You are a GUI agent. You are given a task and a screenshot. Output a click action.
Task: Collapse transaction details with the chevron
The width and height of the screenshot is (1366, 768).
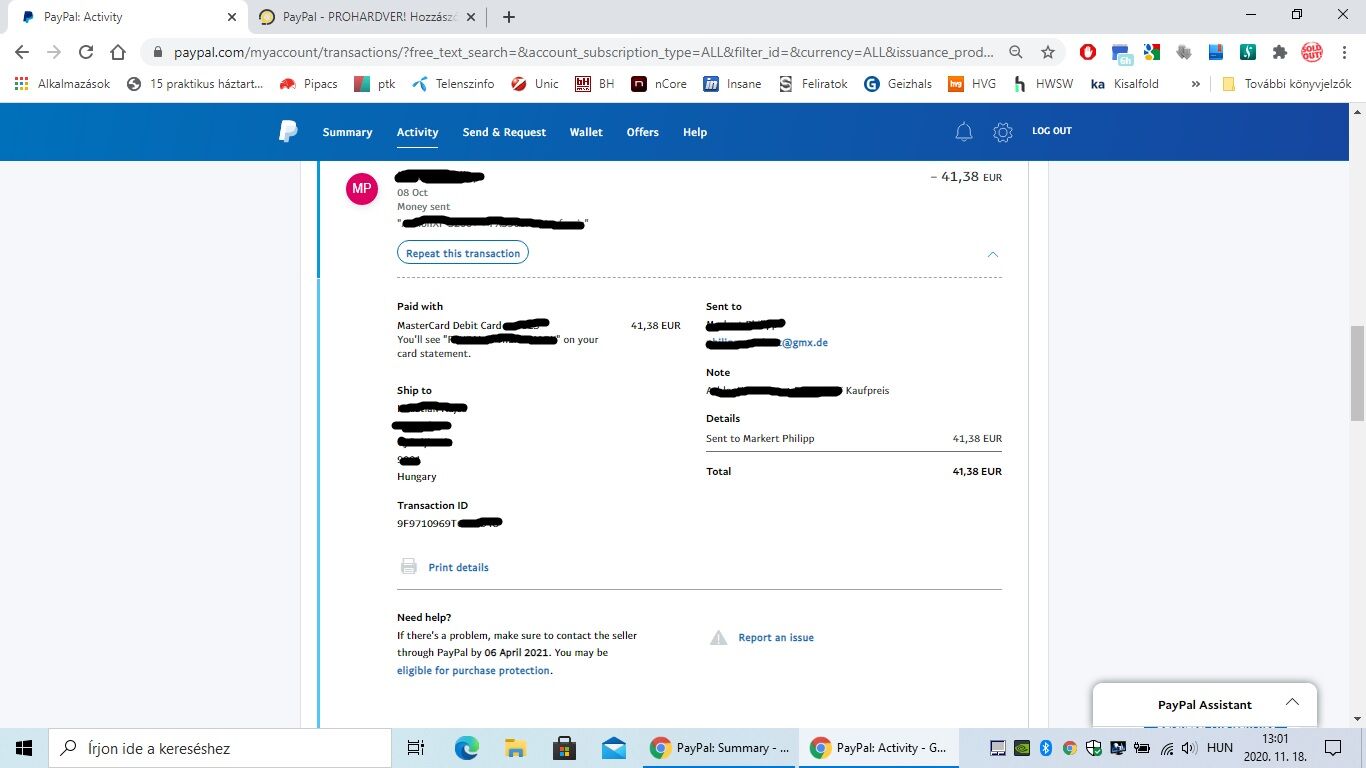pyautogui.click(x=992, y=254)
